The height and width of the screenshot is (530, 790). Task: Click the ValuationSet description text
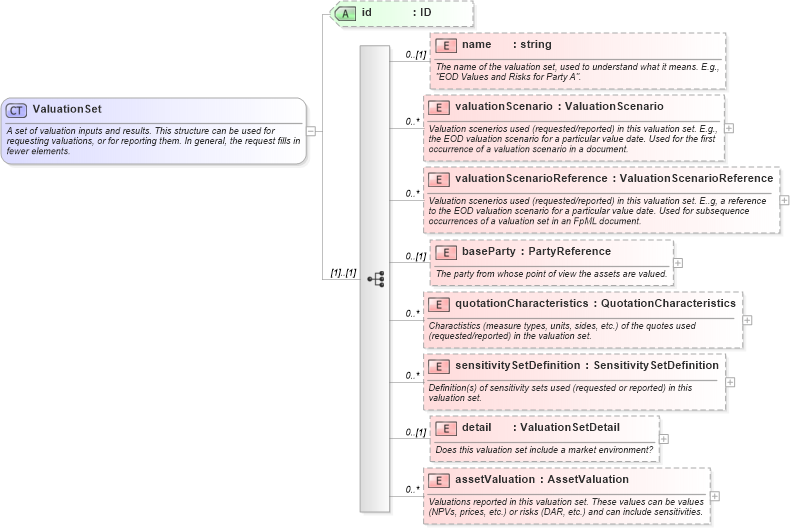153,141
